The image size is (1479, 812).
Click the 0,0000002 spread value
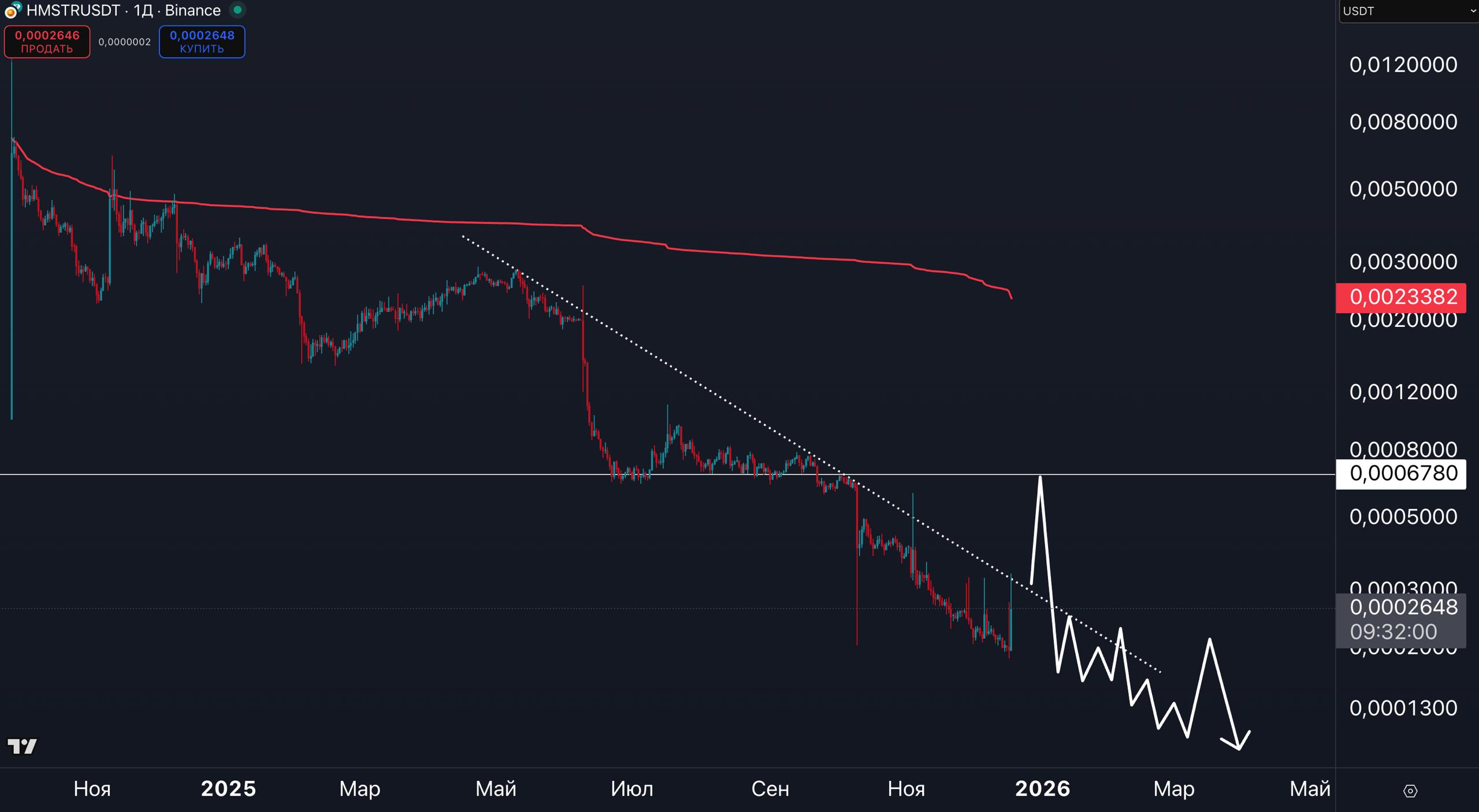click(x=124, y=42)
